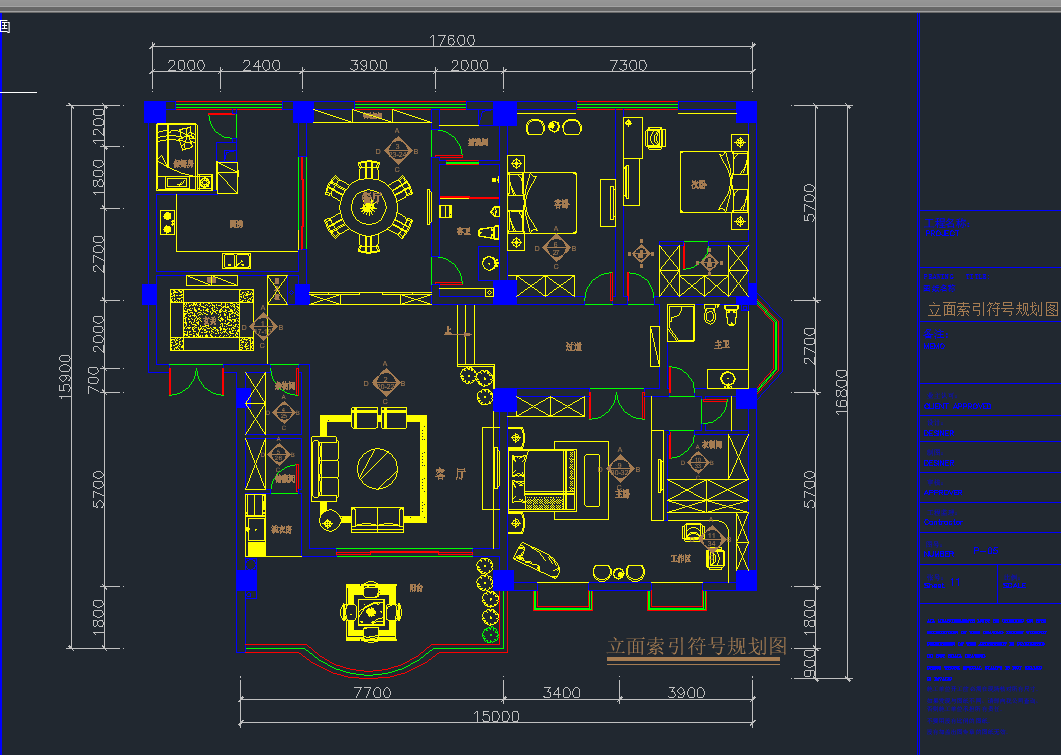This screenshot has height=755, width=1061.
Task: Select the entry foyer hatched rug block
Action: pos(212,320)
